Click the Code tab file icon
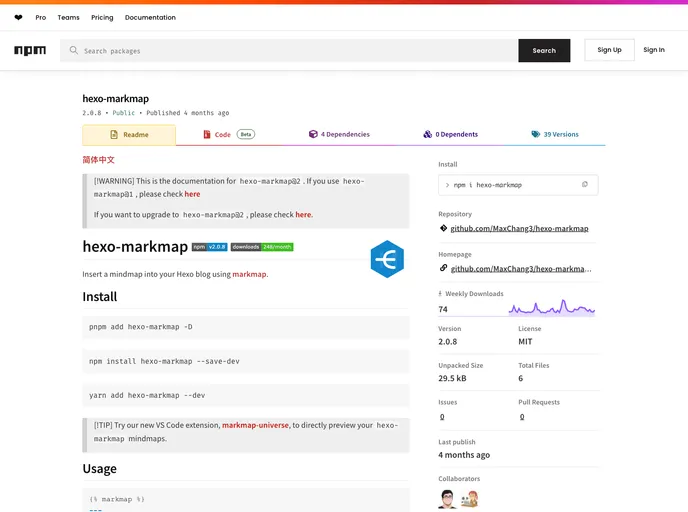Image resolution: width=688 pixels, height=512 pixels. point(207,134)
